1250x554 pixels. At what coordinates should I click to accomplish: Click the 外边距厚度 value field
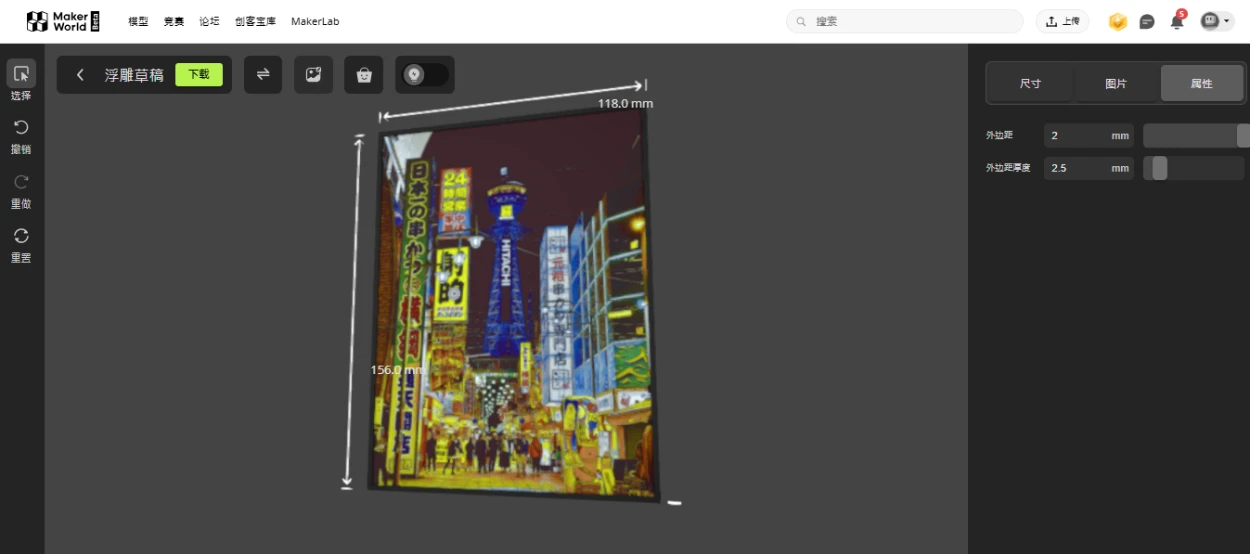pyautogui.click(x=1088, y=168)
